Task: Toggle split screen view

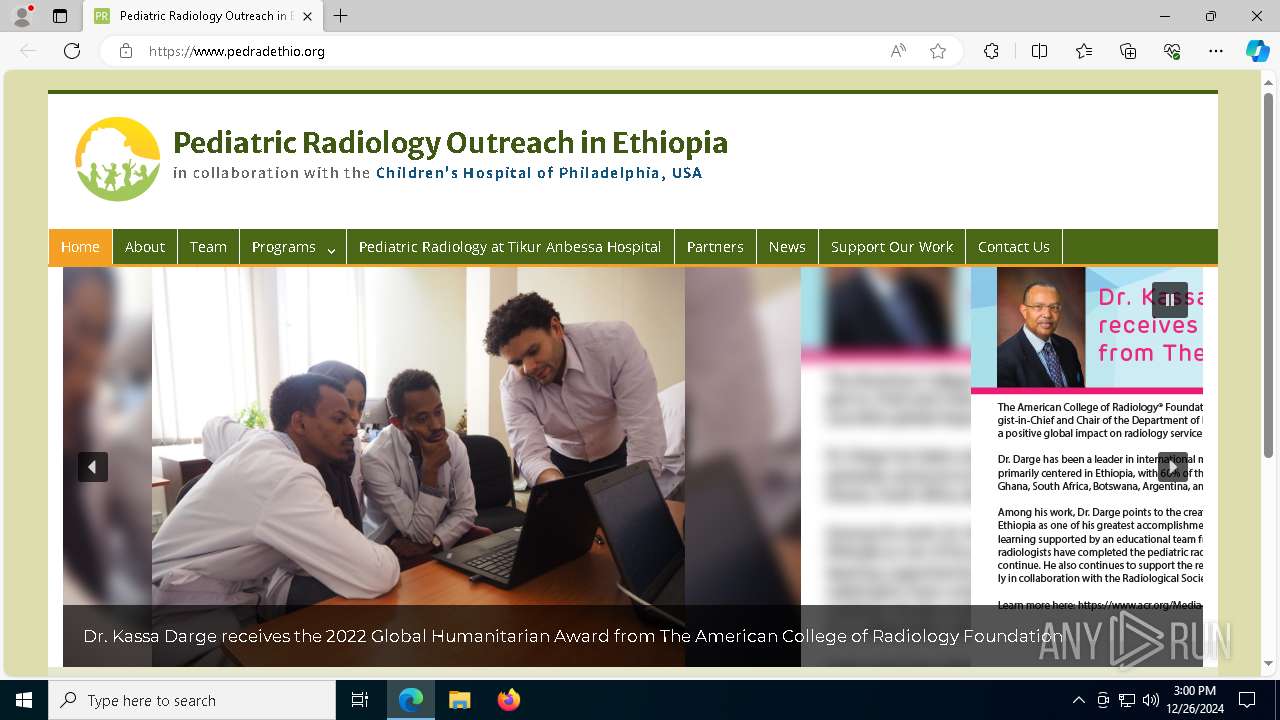Action: pos(1039,51)
